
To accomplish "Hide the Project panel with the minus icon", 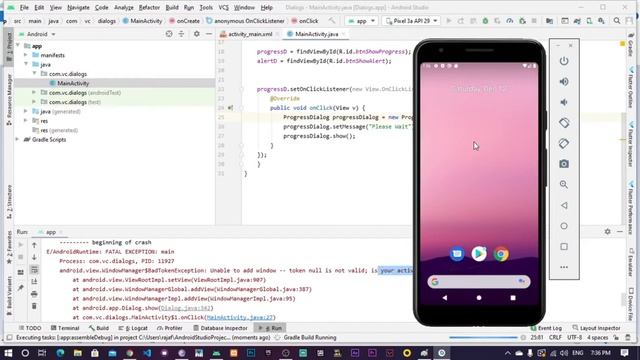I will (209, 34).
